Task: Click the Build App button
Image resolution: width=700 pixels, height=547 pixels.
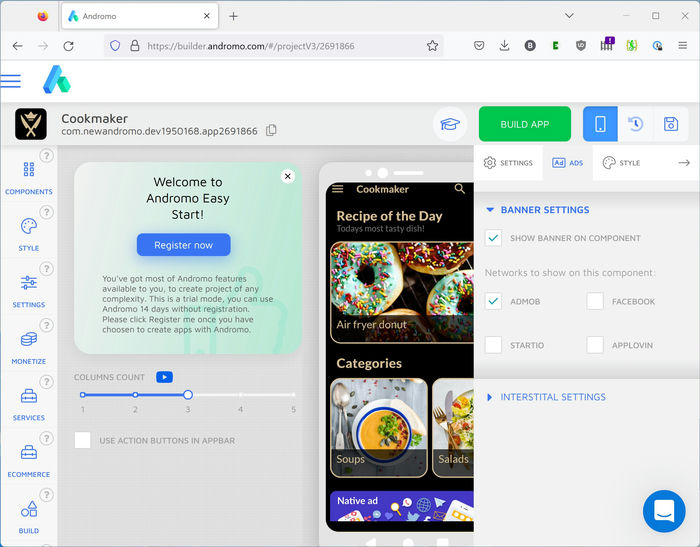Action: pos(525,124)
